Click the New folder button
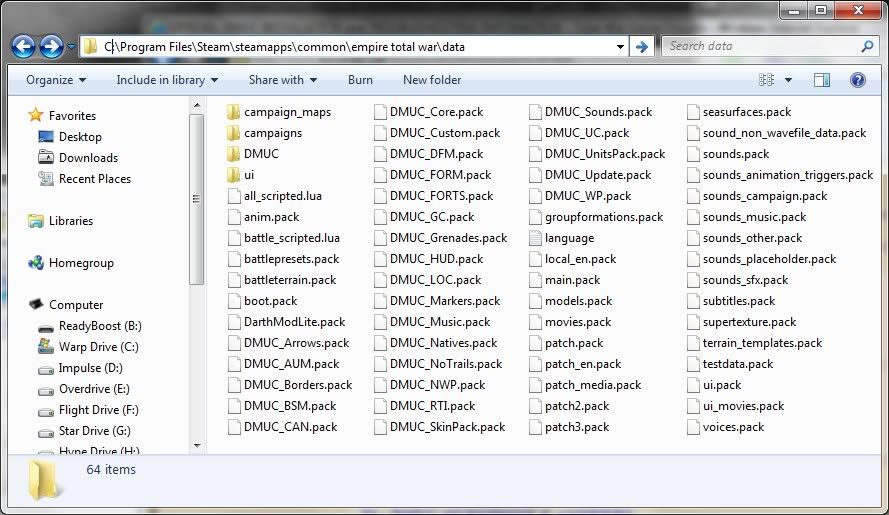Screen dimensions: 889x515 click(432, 80)
